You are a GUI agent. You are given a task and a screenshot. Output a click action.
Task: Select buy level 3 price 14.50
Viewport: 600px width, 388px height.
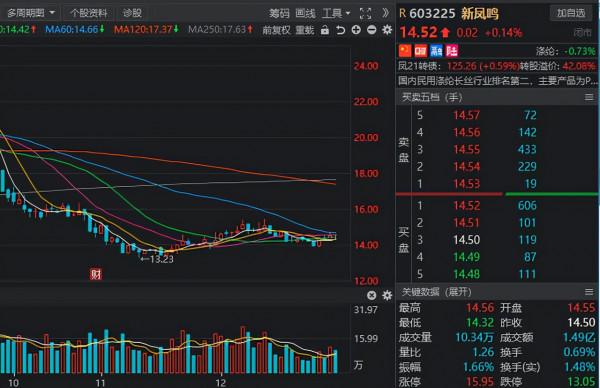(466, 240)
